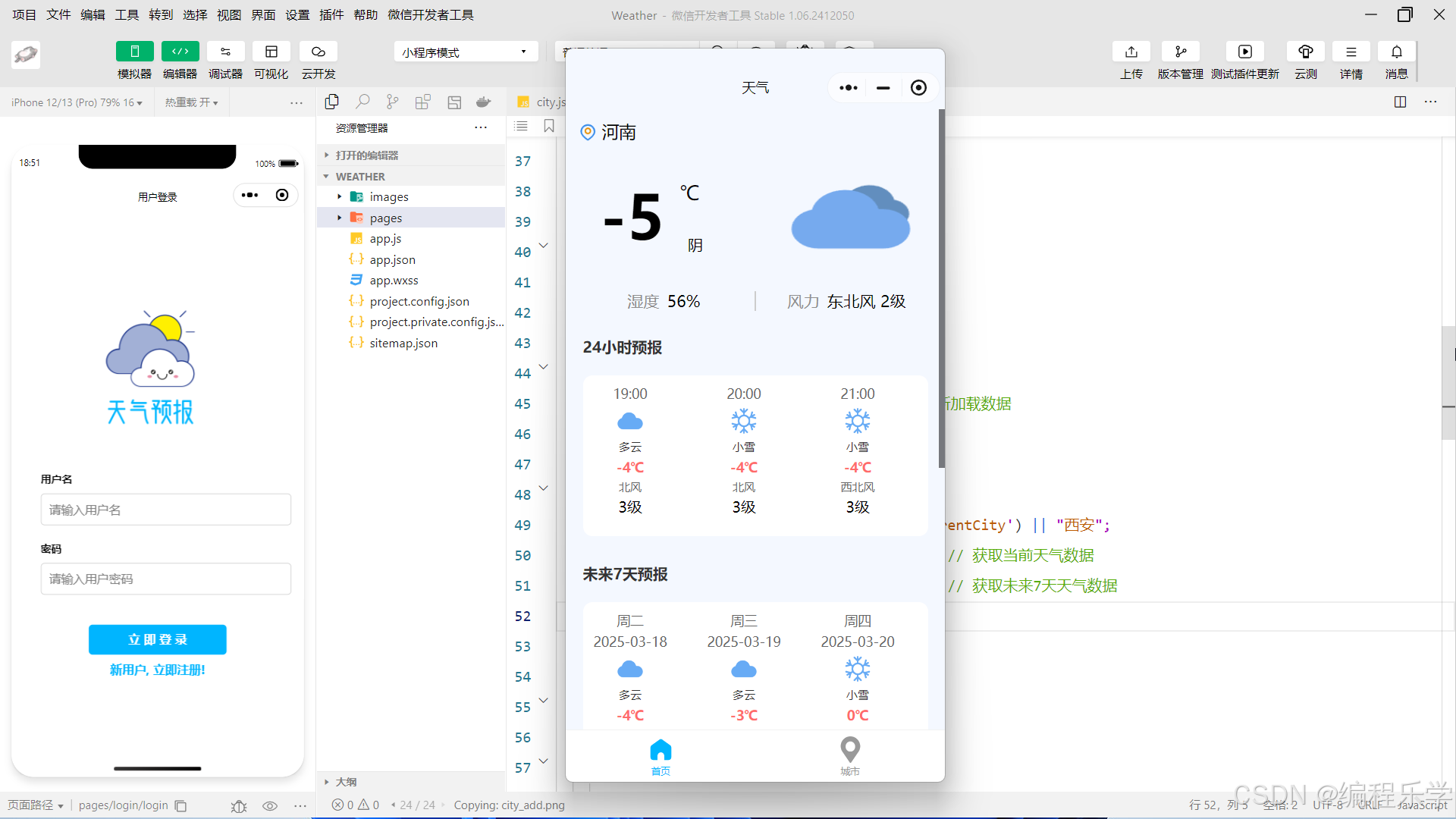Toggle the editor panel button

[x=180, y=52]
